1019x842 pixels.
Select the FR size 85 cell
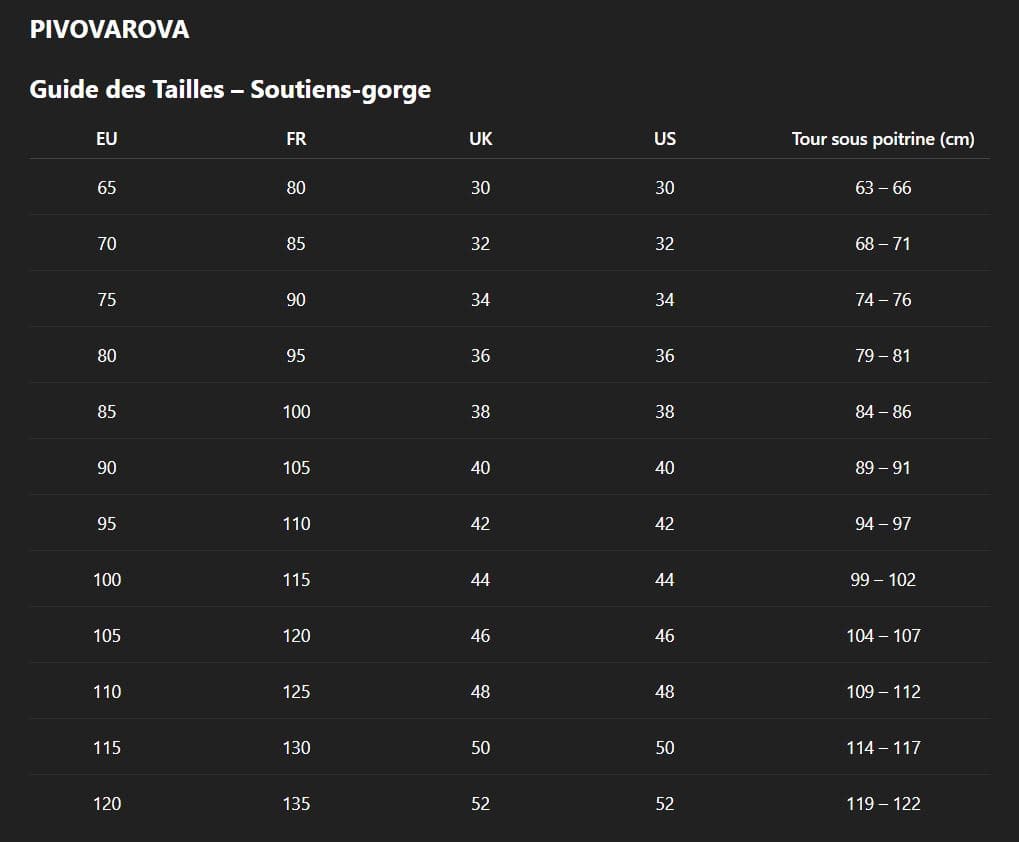click(296, 244)
